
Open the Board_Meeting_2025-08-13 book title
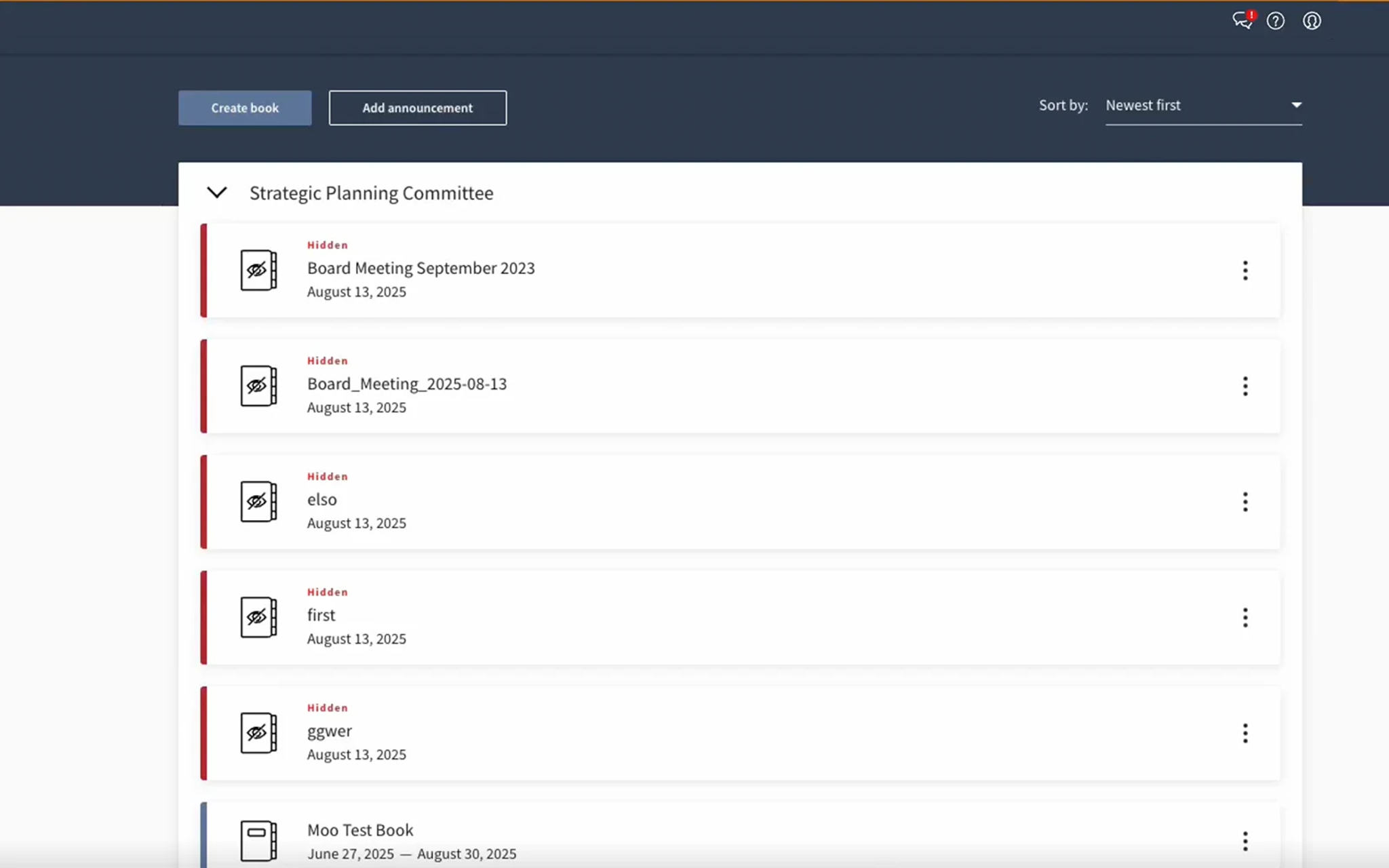pos(407,384)
